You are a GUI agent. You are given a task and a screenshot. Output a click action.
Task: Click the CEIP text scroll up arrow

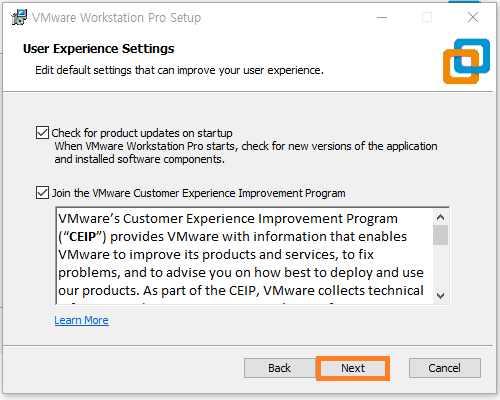(x=440, y=217)
